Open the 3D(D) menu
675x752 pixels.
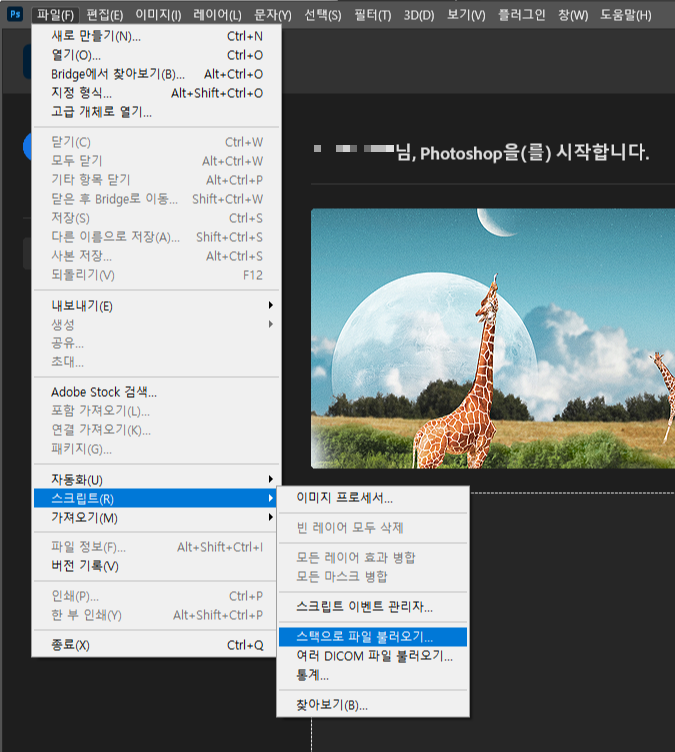click(x=419, y=15)
